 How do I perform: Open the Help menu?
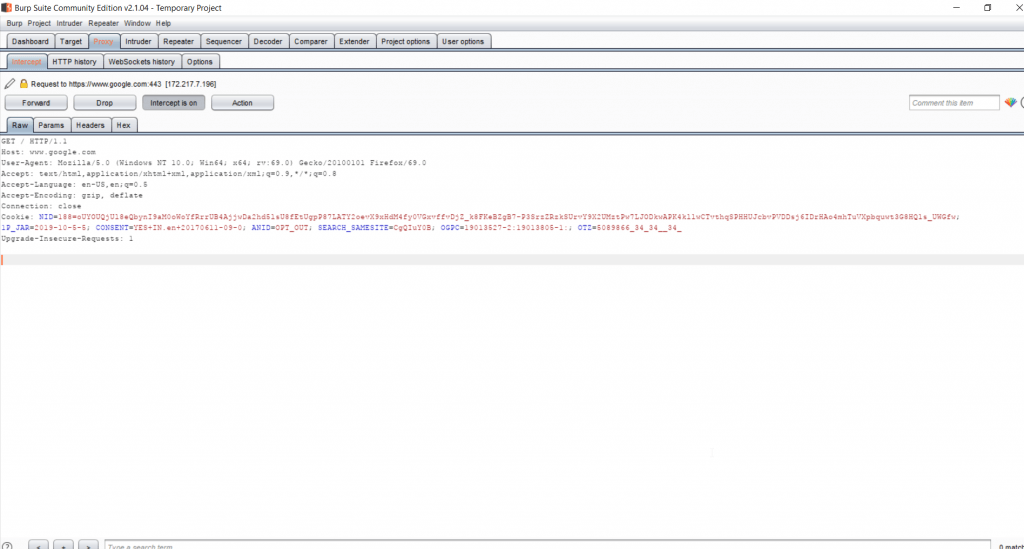[163, 24]
